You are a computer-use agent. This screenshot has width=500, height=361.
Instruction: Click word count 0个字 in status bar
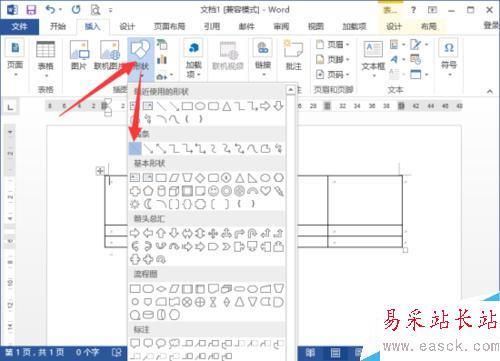[x=87, y=352]
